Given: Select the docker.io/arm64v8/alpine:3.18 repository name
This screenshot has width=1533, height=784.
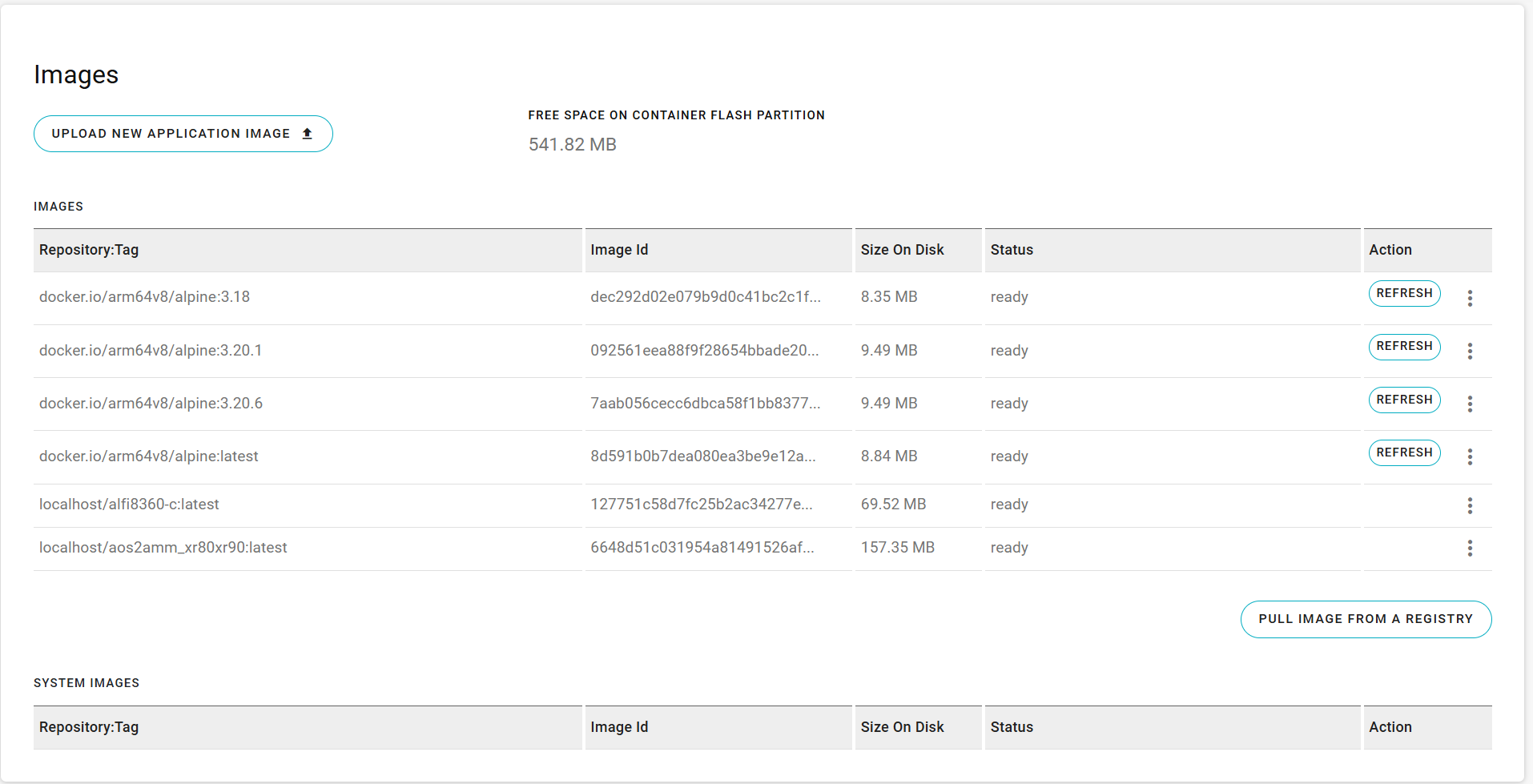Looking at the screenshot, I should (144, 297).
